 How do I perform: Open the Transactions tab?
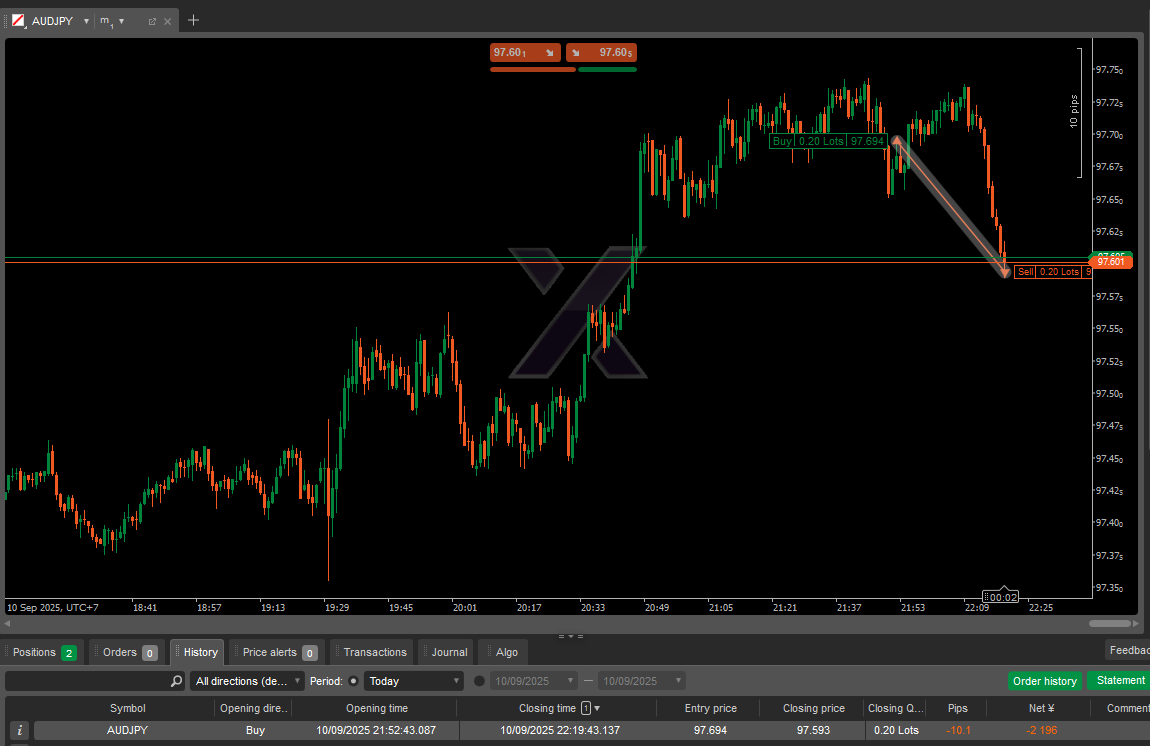pos(375,652)
